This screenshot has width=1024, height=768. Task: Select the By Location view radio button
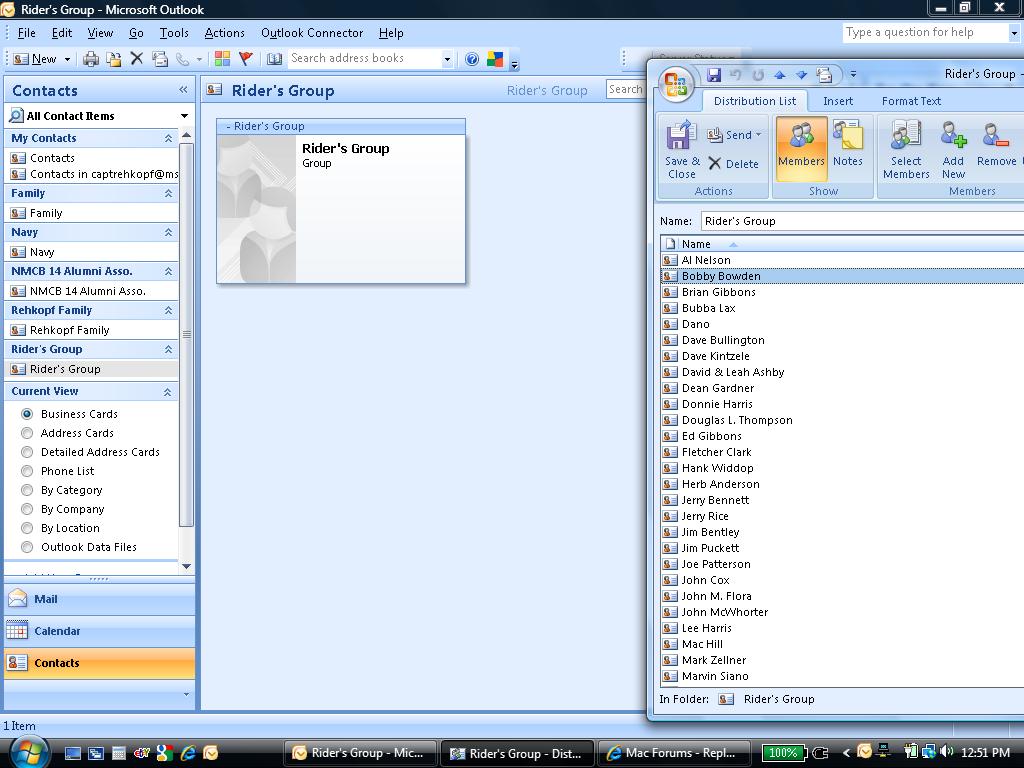coord(27,528)
